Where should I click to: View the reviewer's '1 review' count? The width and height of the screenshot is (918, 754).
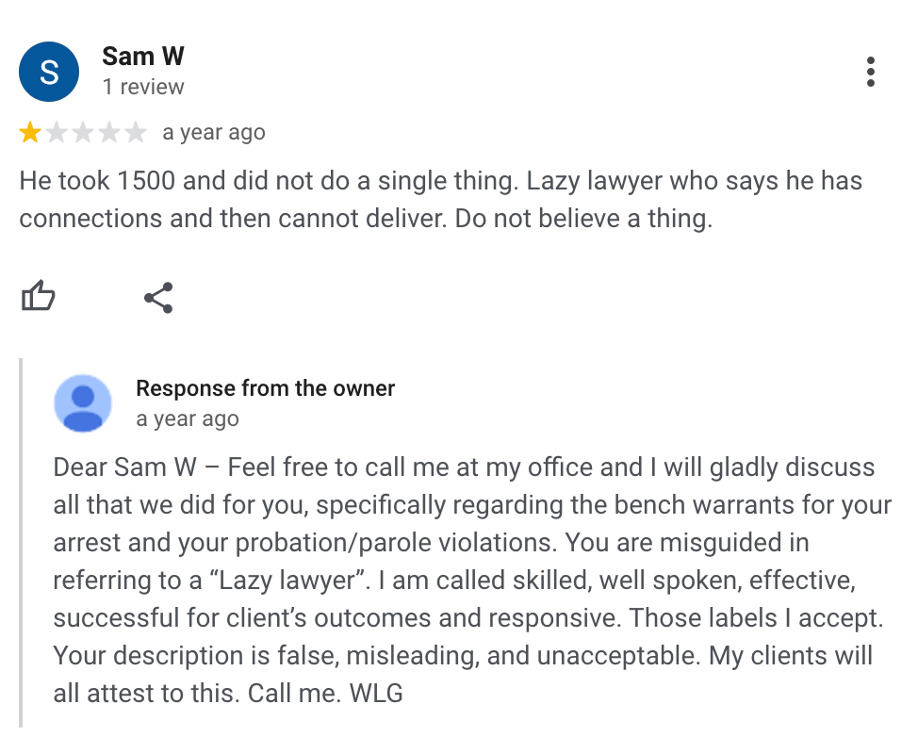click(x=143, y=87)
